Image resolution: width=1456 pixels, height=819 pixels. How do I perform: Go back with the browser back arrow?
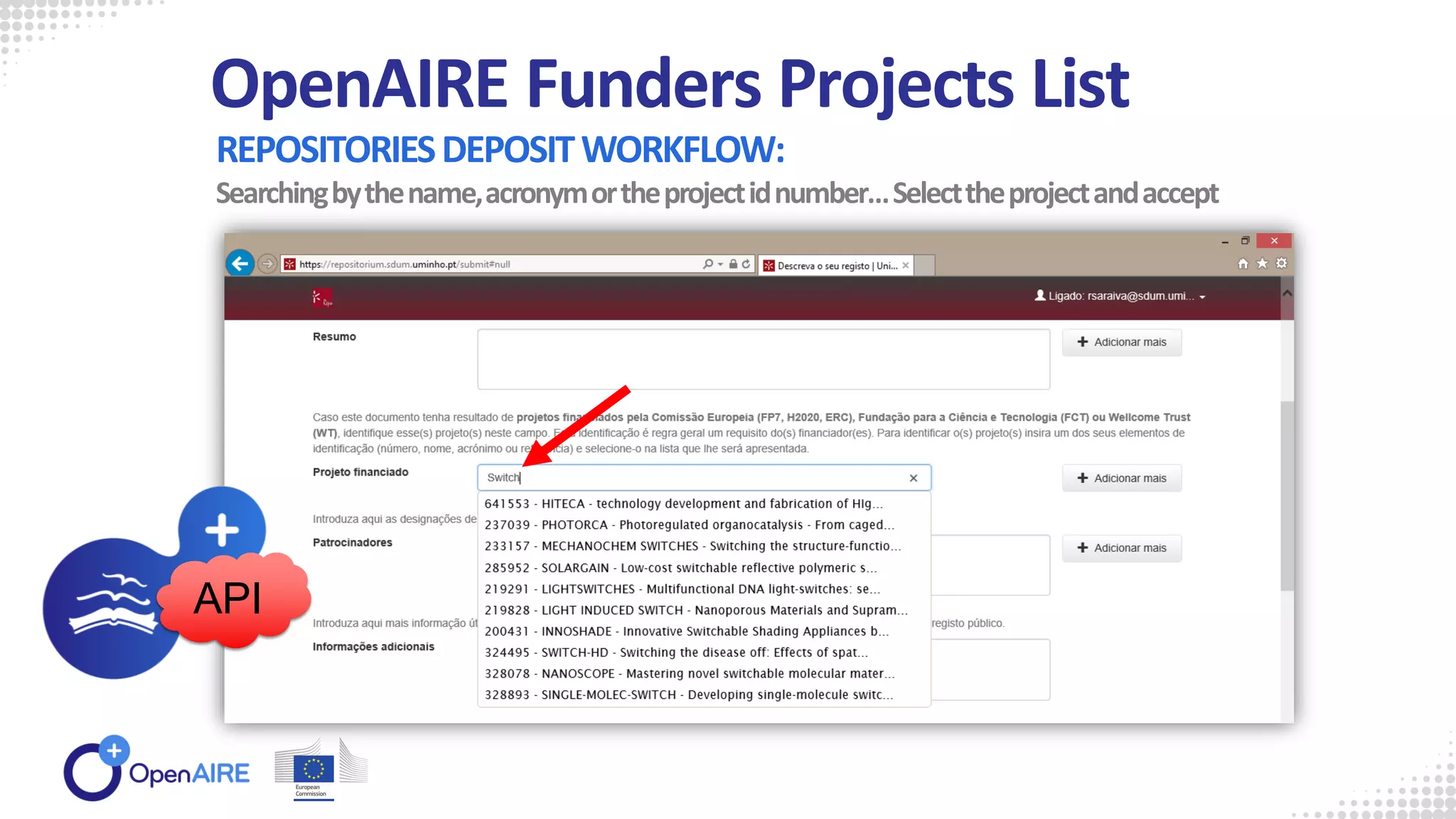pos(240,264)
